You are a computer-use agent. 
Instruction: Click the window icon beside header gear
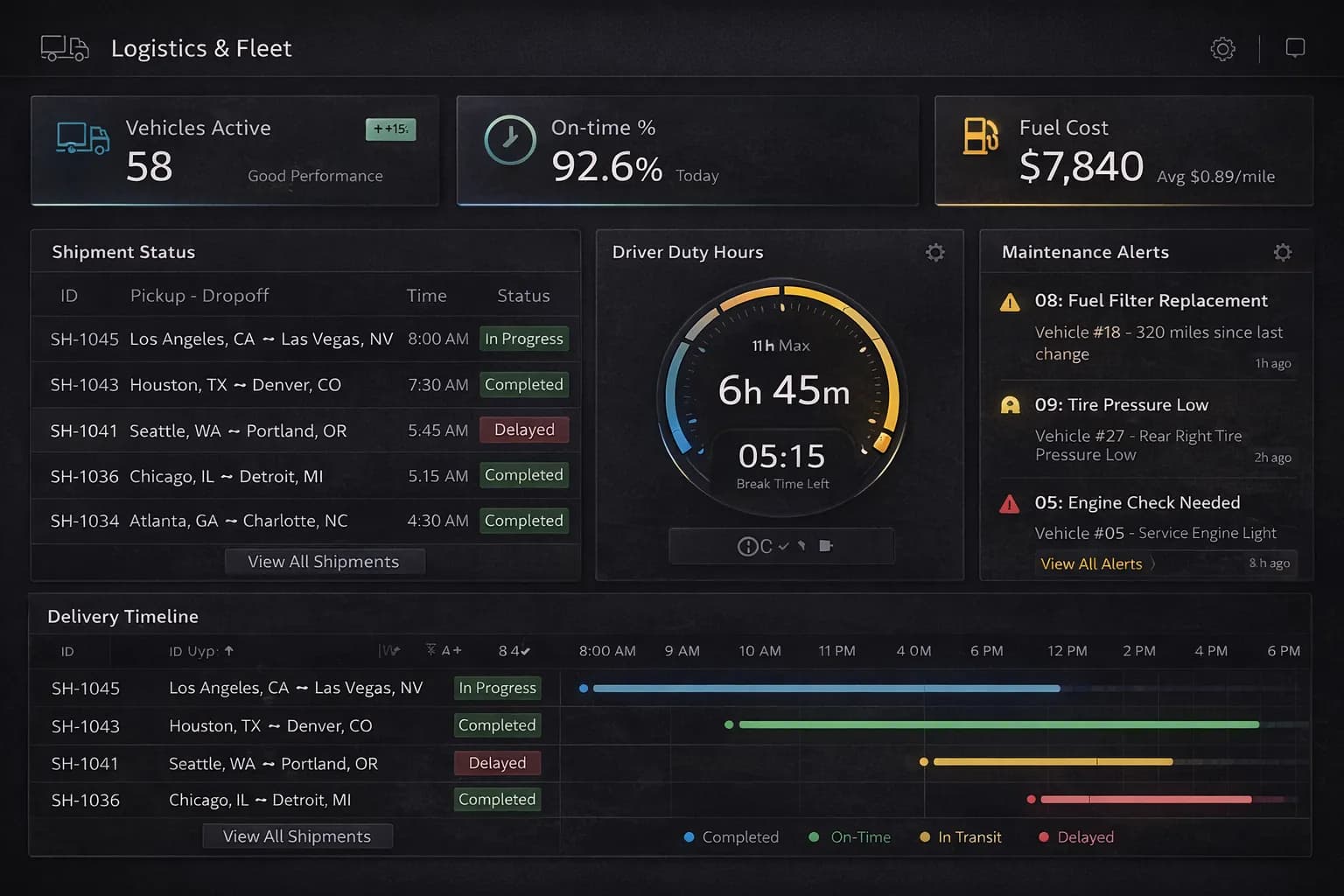[x=1295, y=48]
